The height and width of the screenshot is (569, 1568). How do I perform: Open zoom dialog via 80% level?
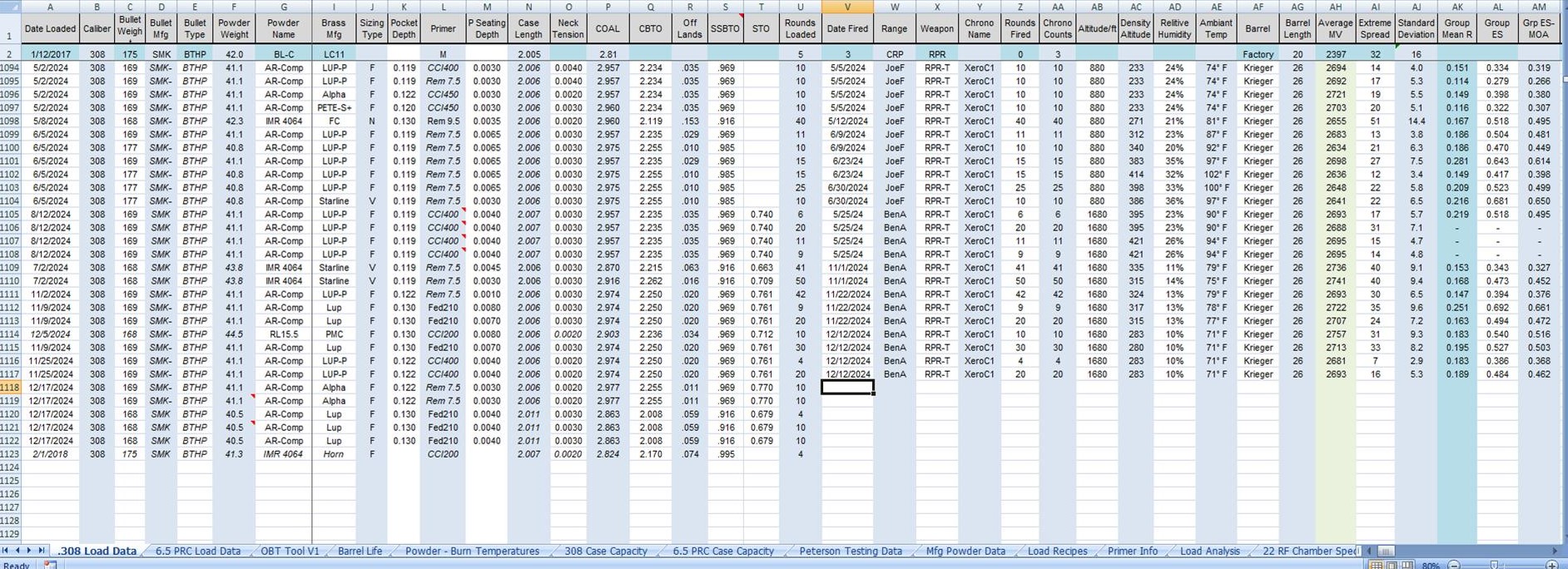[1431, 565]
